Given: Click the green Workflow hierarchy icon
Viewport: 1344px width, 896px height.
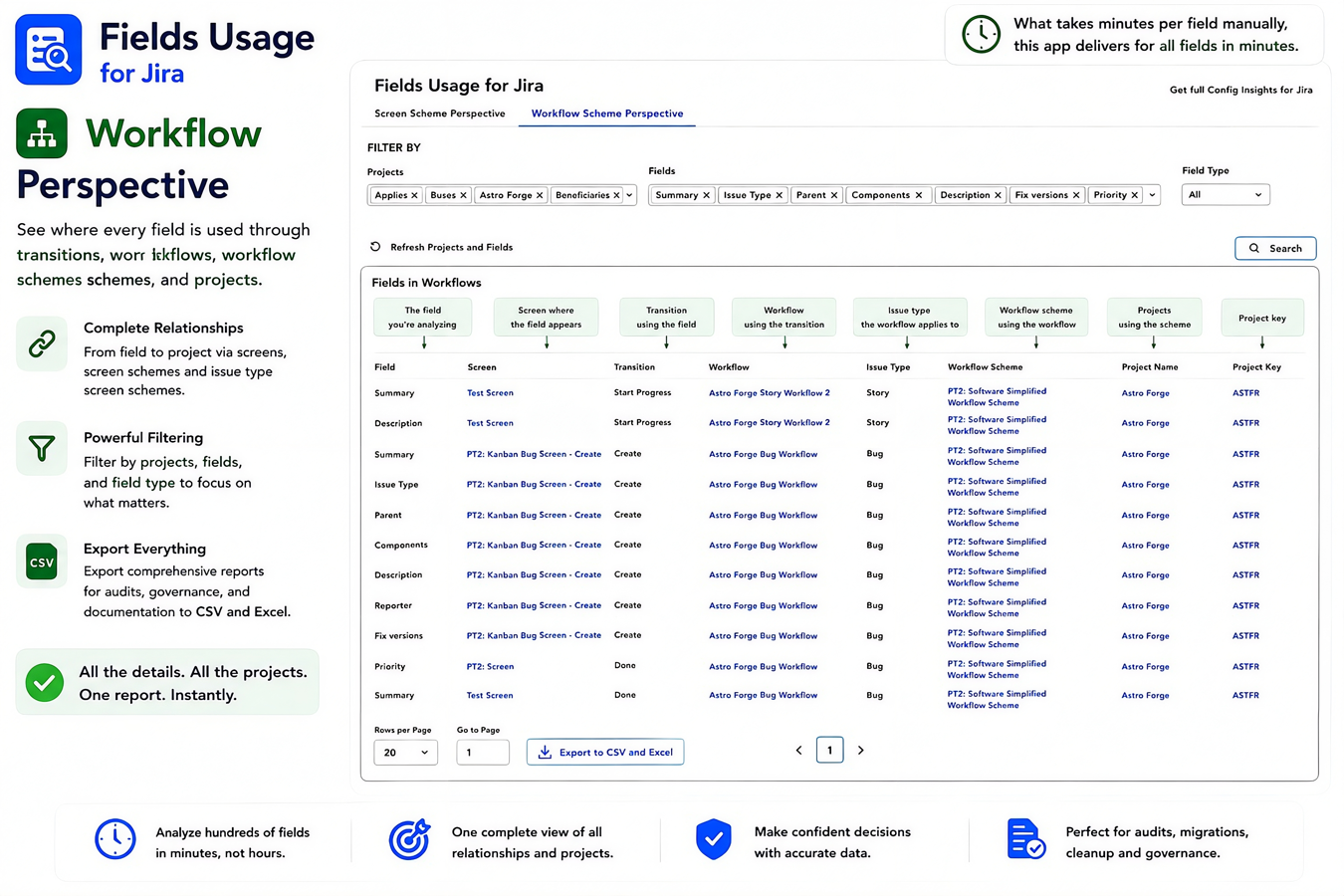Looking at the screenshot, I should pos(42,133).
